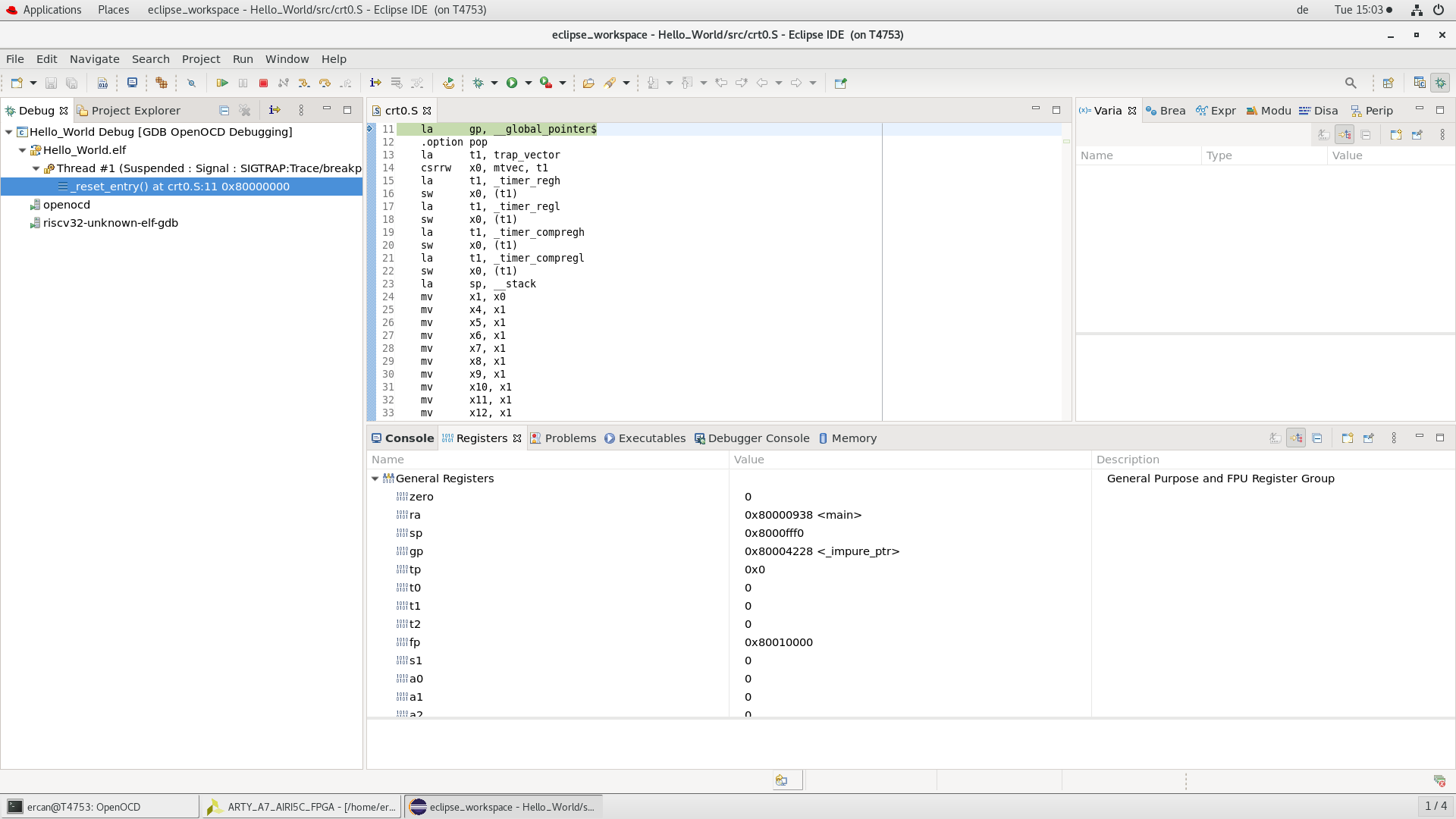Switch to the Expressions view tab
Screen dimensions: 1456x819
(1216, 111)
